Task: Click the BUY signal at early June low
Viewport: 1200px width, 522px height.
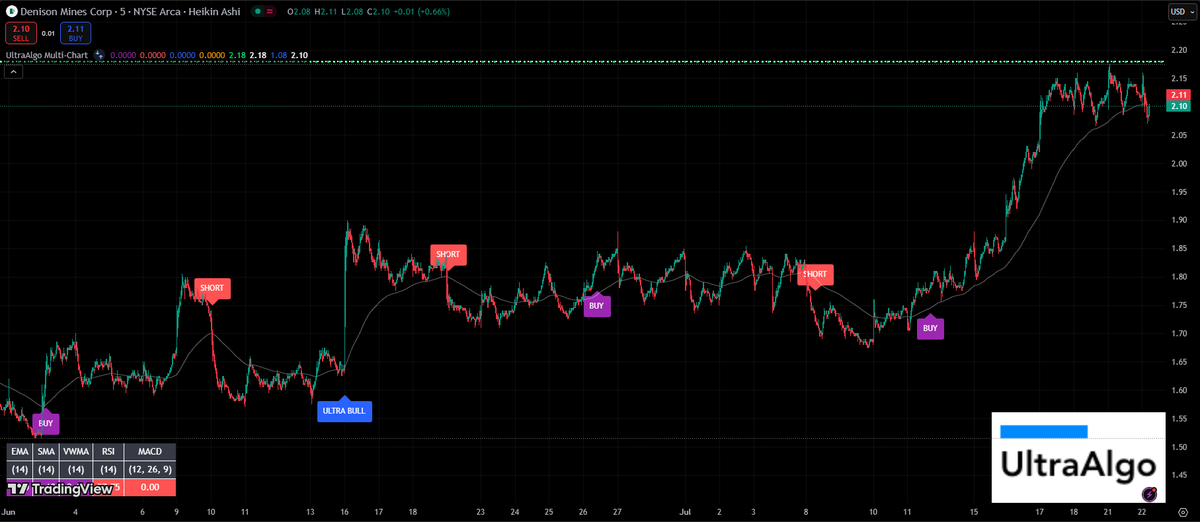Action: tap(45, 423)
